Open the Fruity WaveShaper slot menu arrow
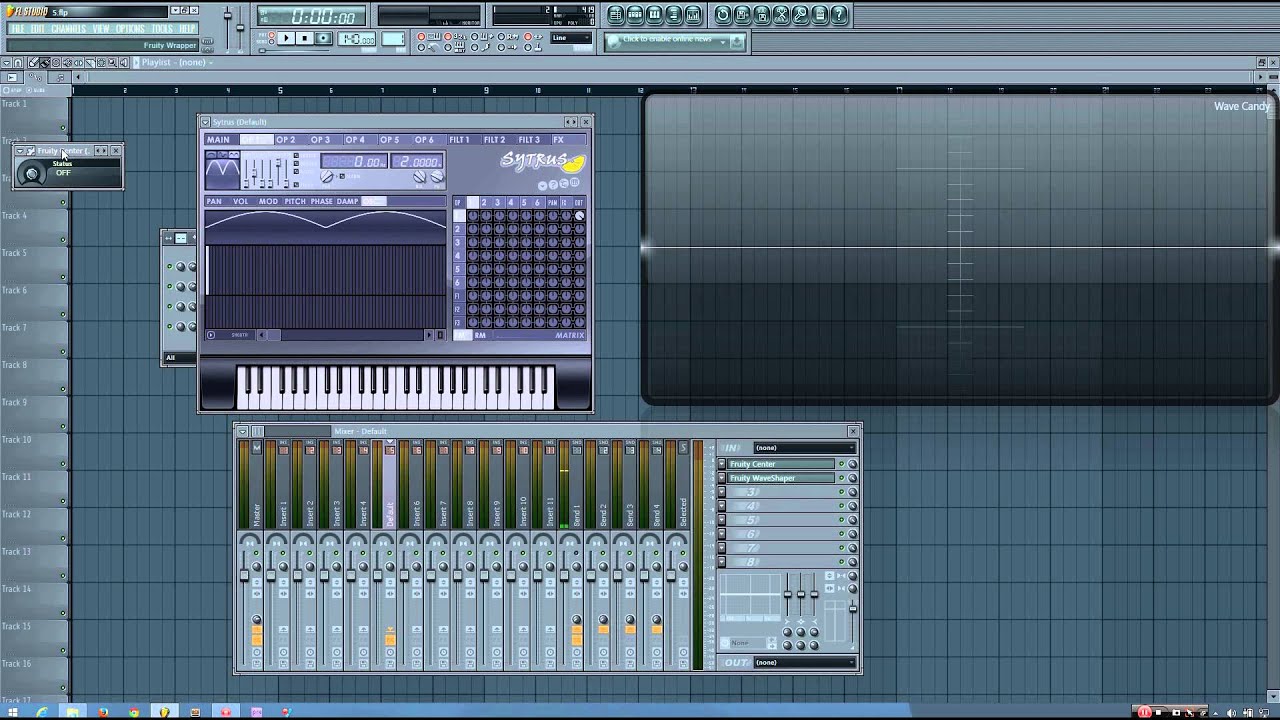This screenshot has width=1280, height=720. tap(722, 478)
